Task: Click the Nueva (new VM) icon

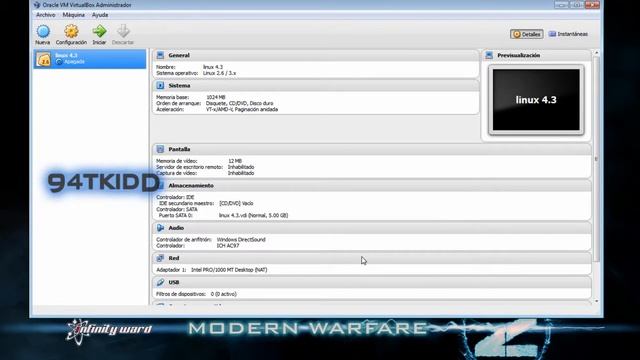Action: [43, 31]
